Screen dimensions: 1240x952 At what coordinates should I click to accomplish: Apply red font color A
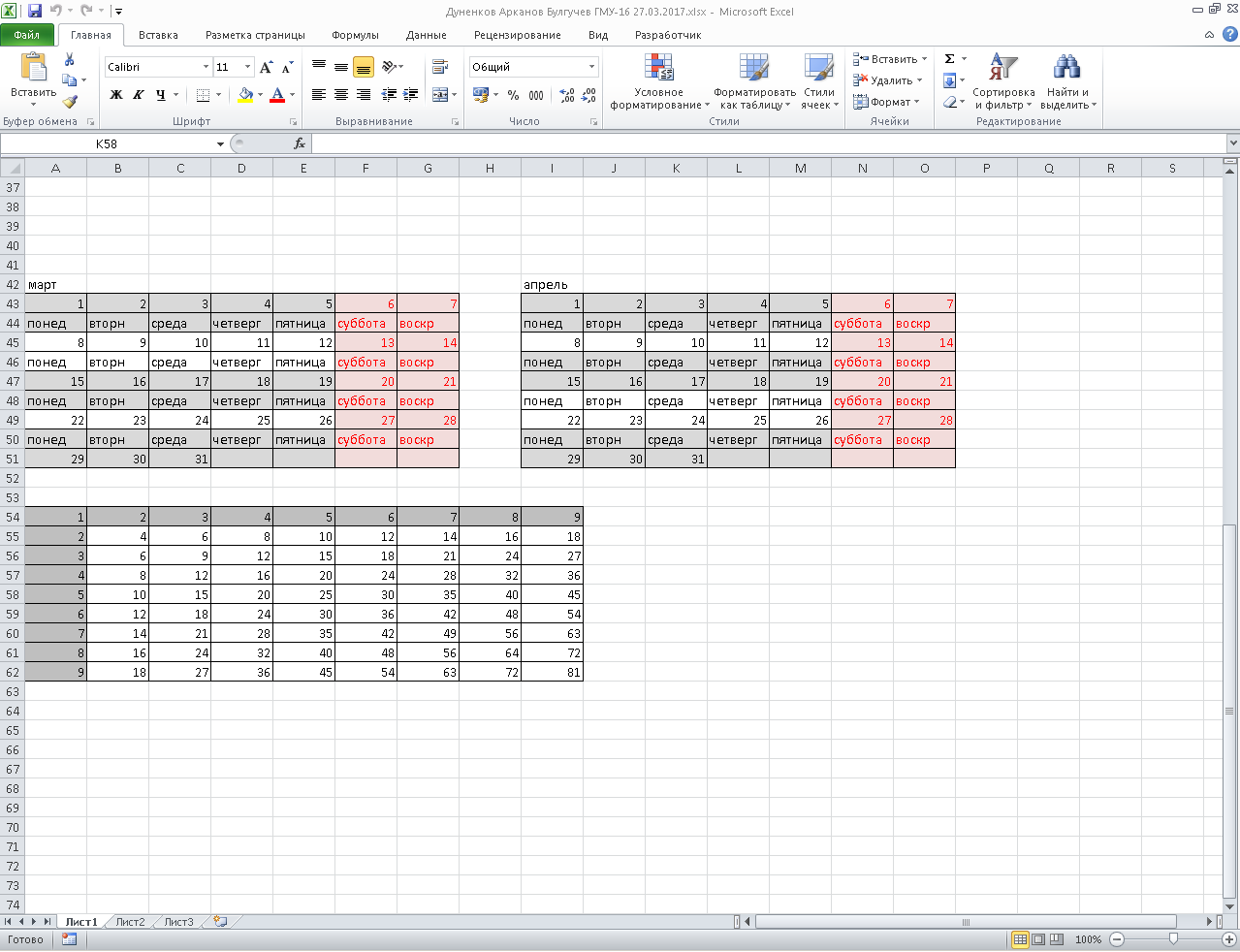coord(277,95)
